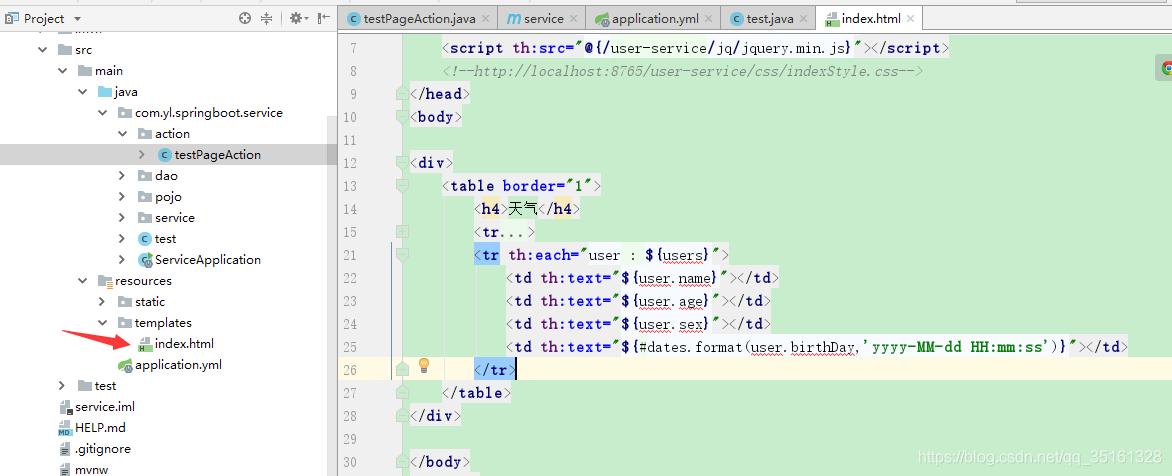
Task: Hide the Project tool window
Action: (x=323, y=18)
